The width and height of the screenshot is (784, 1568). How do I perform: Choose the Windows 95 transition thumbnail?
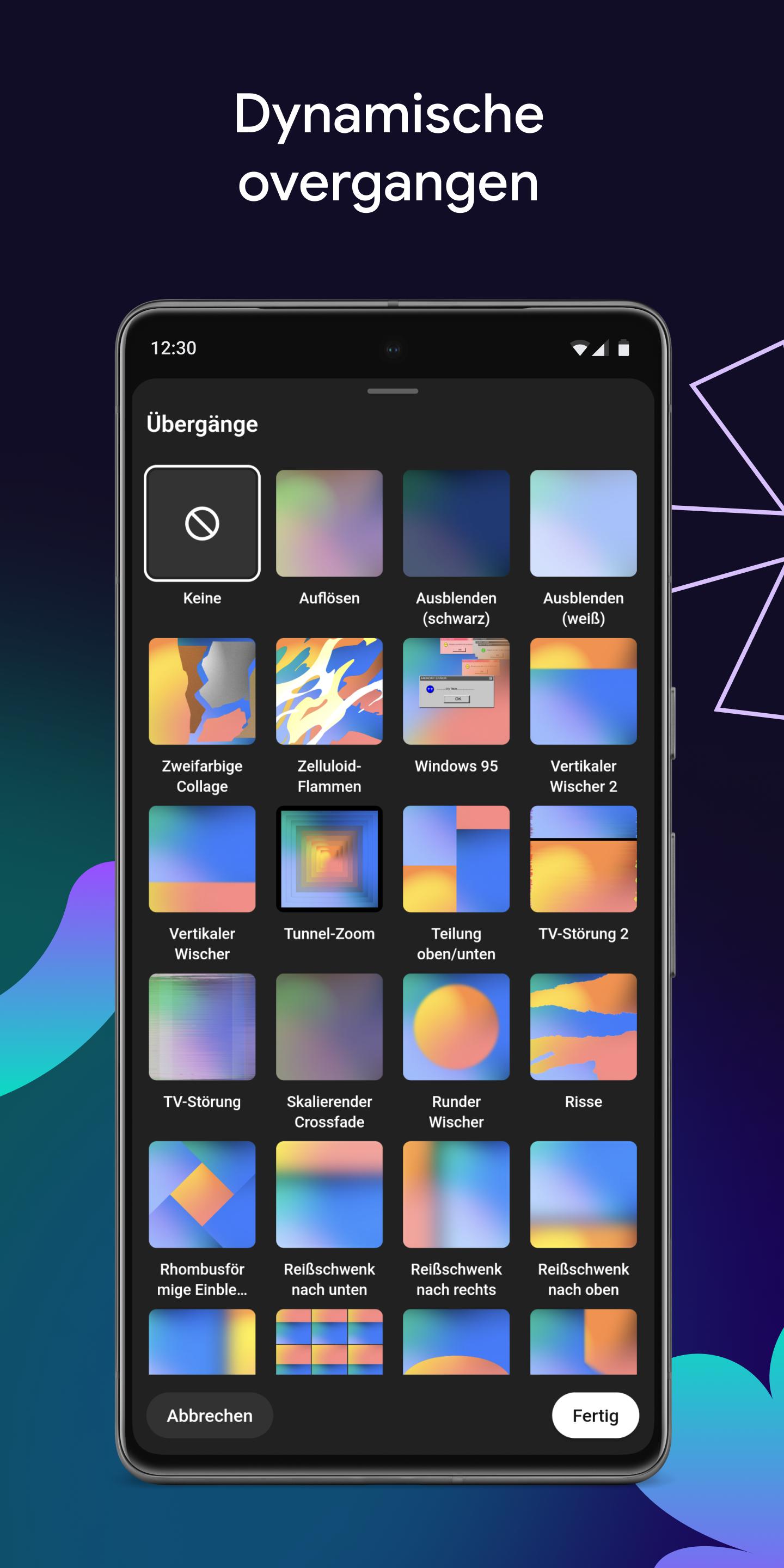(456, 691)
